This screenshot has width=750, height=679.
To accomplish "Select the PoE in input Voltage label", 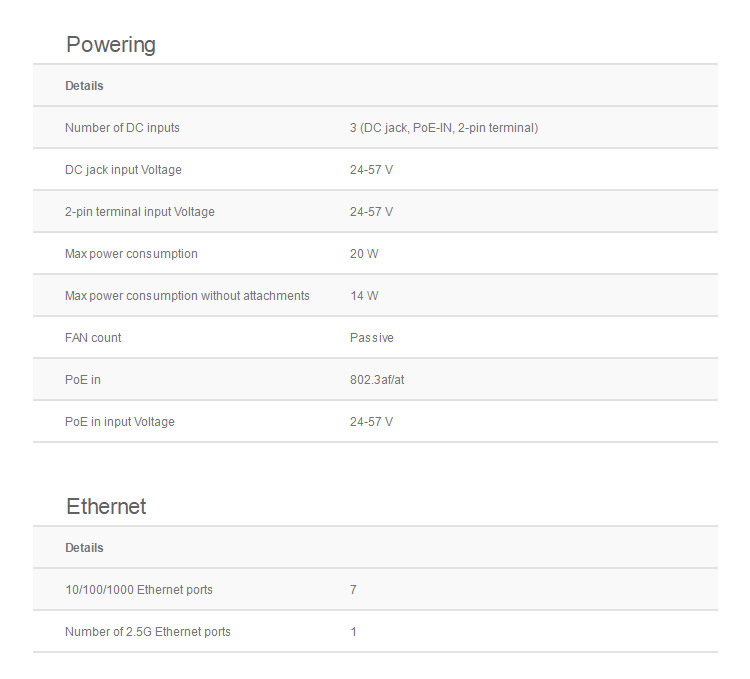I will pos(119,422).
